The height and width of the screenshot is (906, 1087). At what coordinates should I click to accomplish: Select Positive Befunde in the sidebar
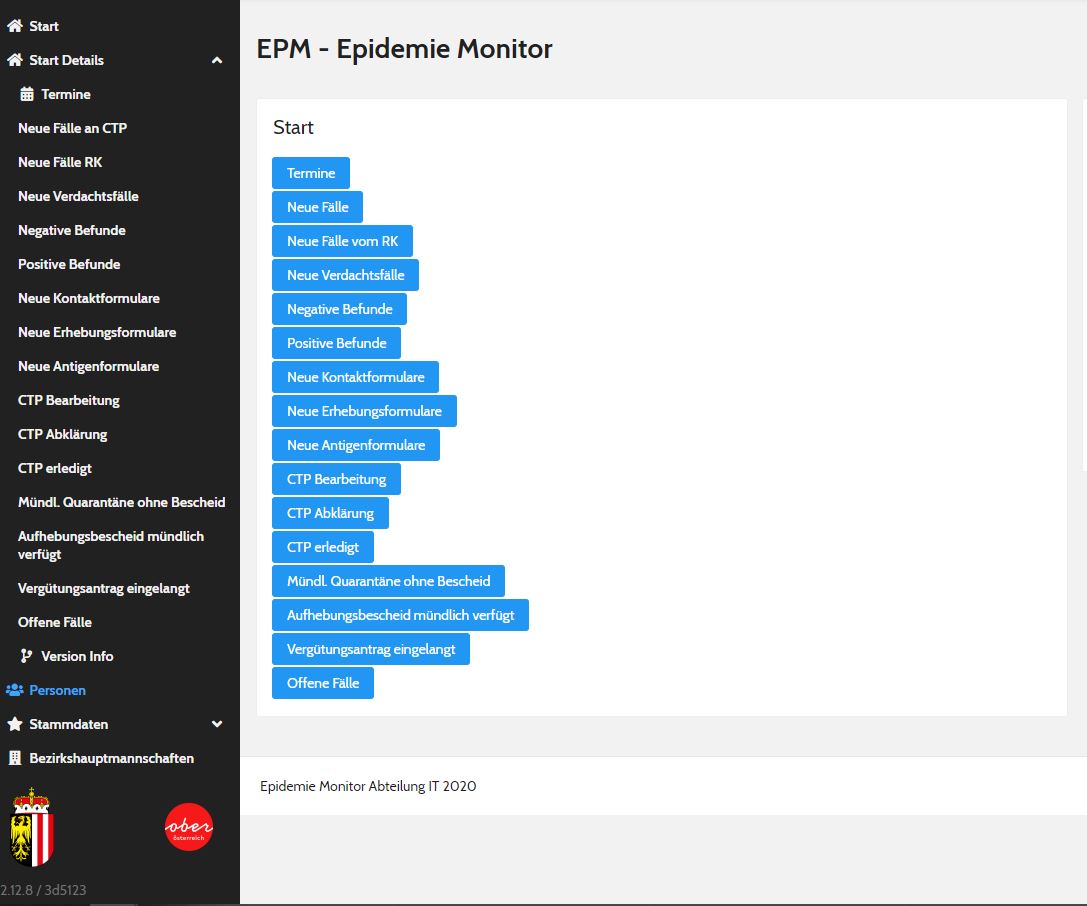(x=69, y=264)
